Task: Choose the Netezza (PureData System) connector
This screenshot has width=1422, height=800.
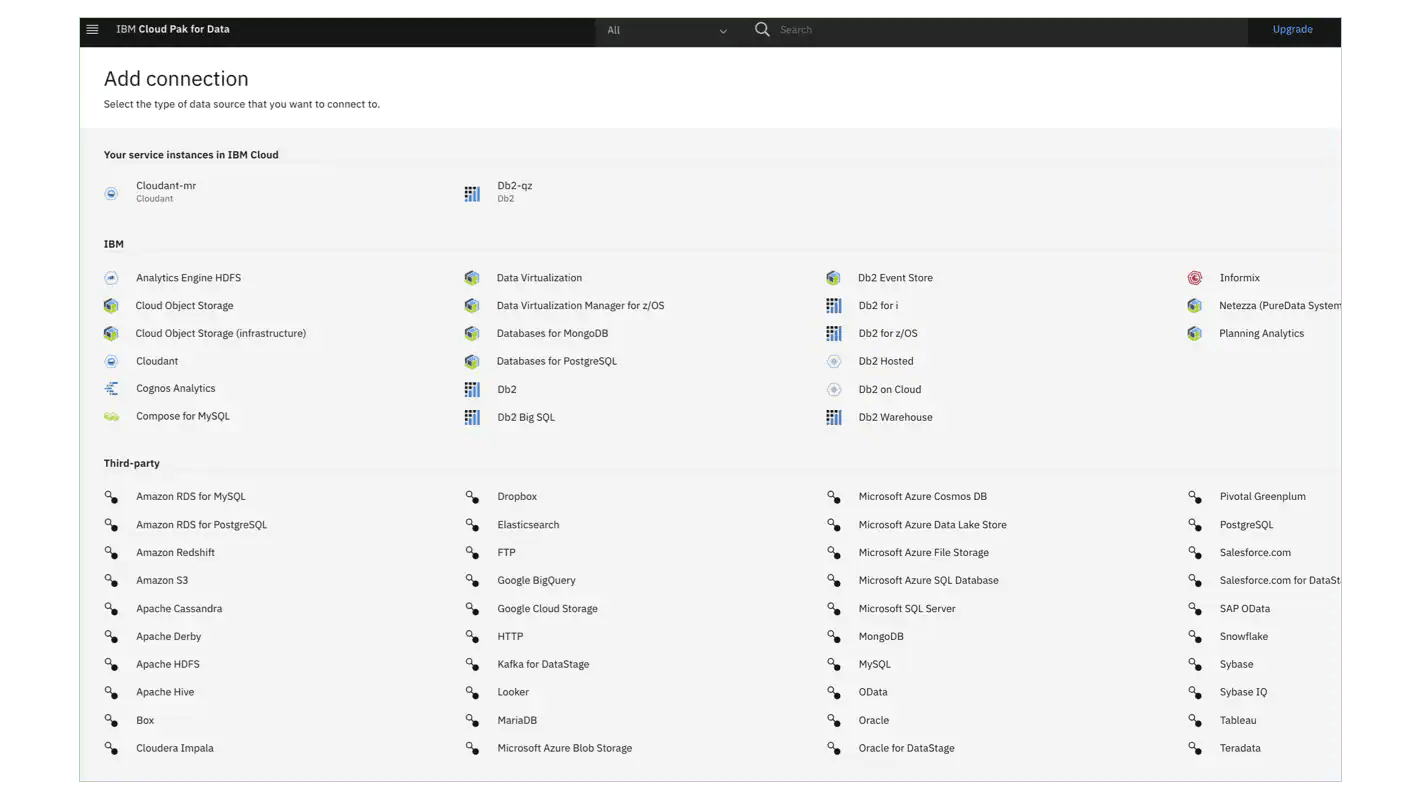Action: click(x=1282, y=305)
